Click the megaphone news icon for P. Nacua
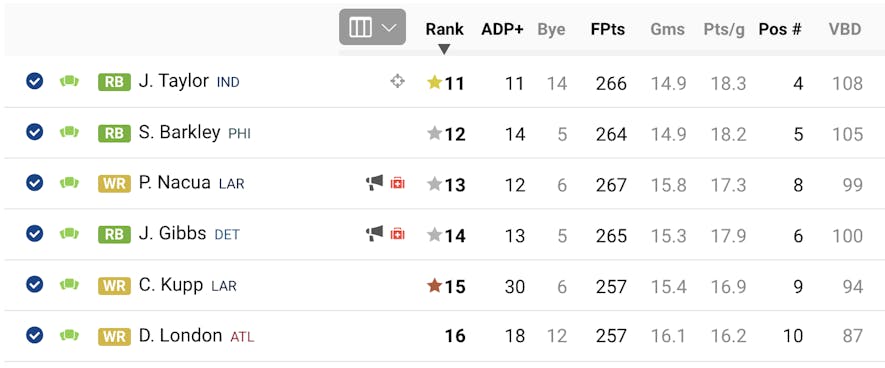Screen dimensions: 885x368 click(x=374, y=182)
